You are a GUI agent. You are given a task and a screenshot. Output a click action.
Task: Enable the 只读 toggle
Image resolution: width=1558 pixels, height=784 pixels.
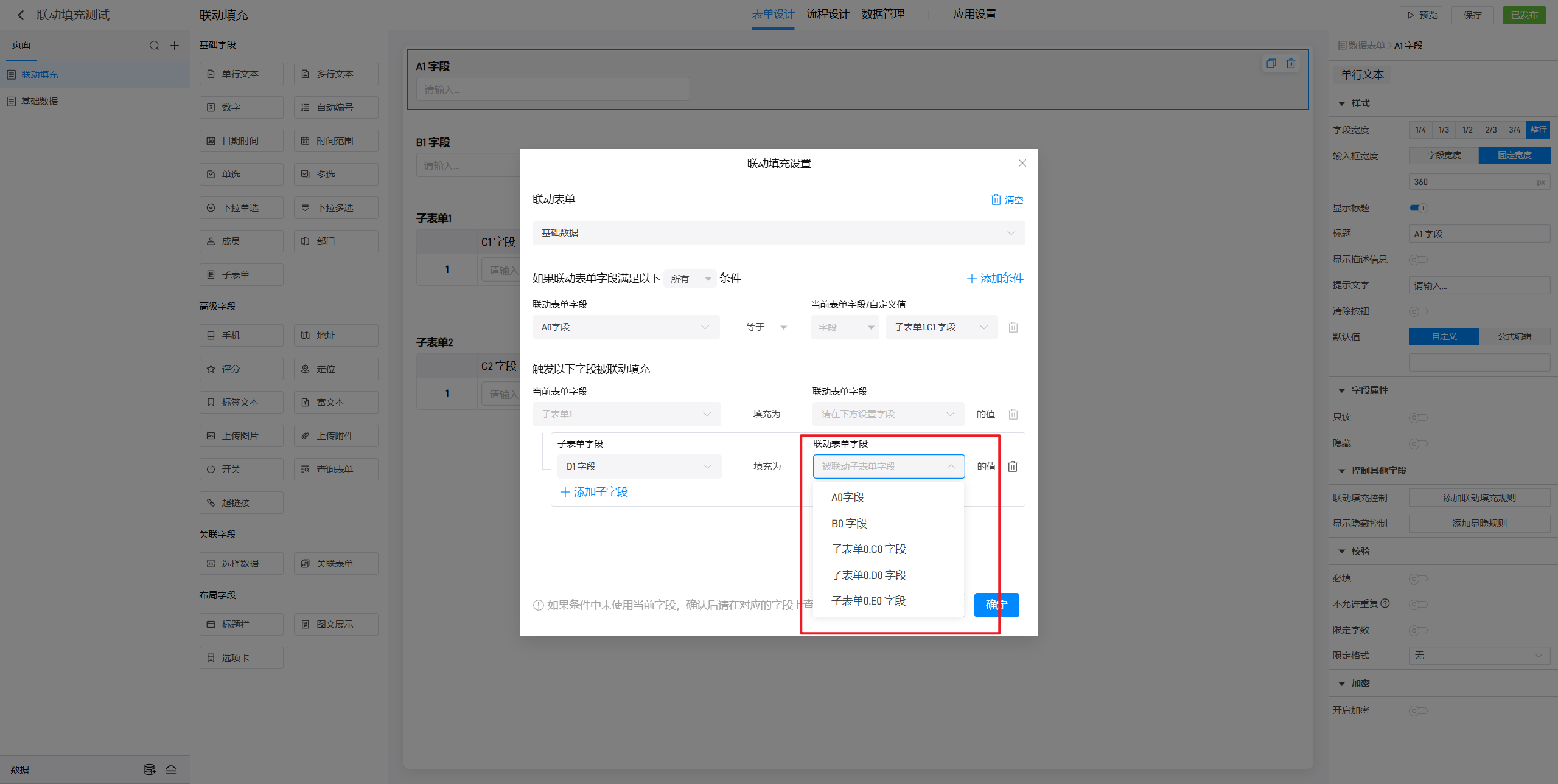click(1418, 417)
